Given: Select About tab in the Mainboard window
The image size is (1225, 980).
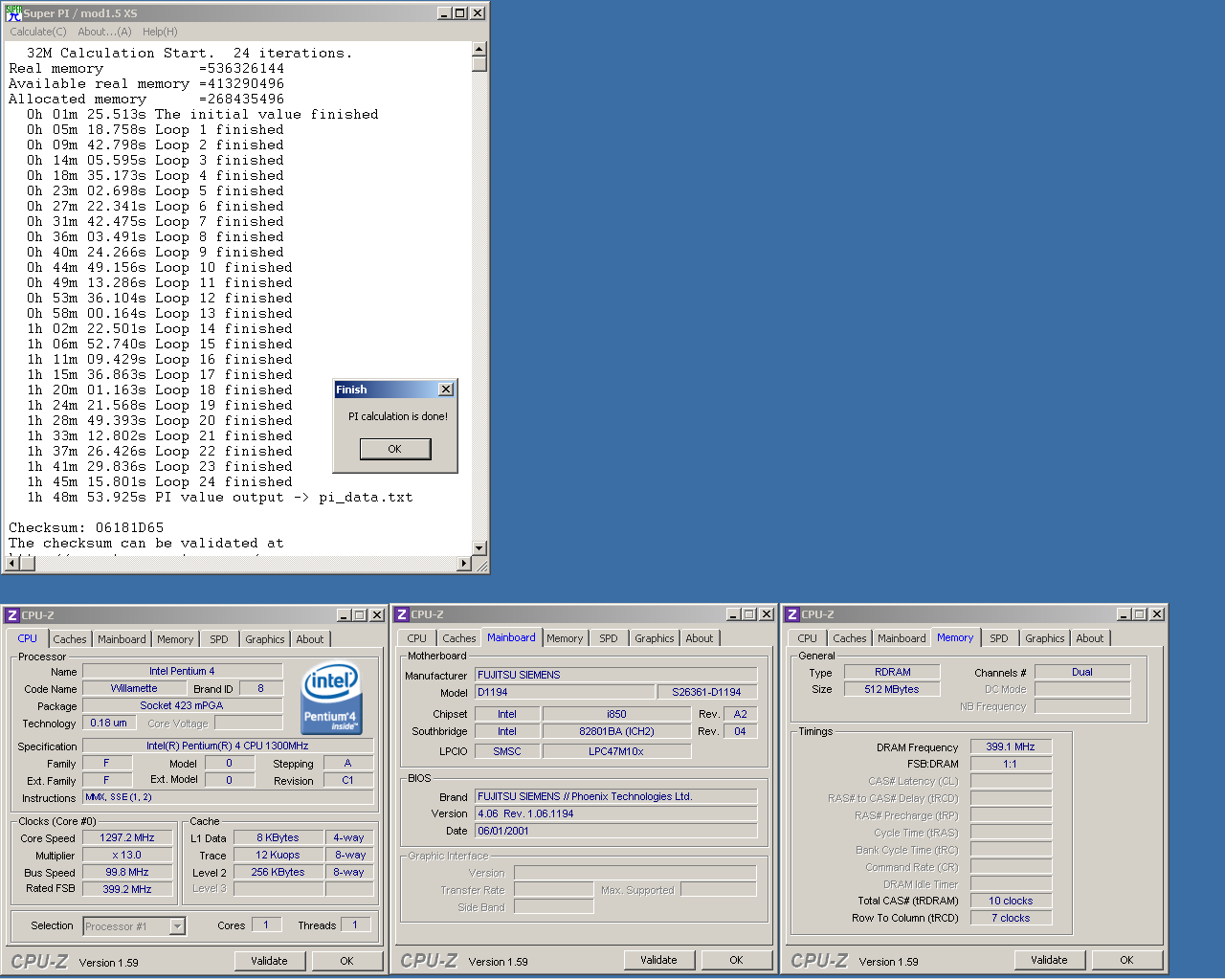Looking at the screenshot, I should point(700,638).
